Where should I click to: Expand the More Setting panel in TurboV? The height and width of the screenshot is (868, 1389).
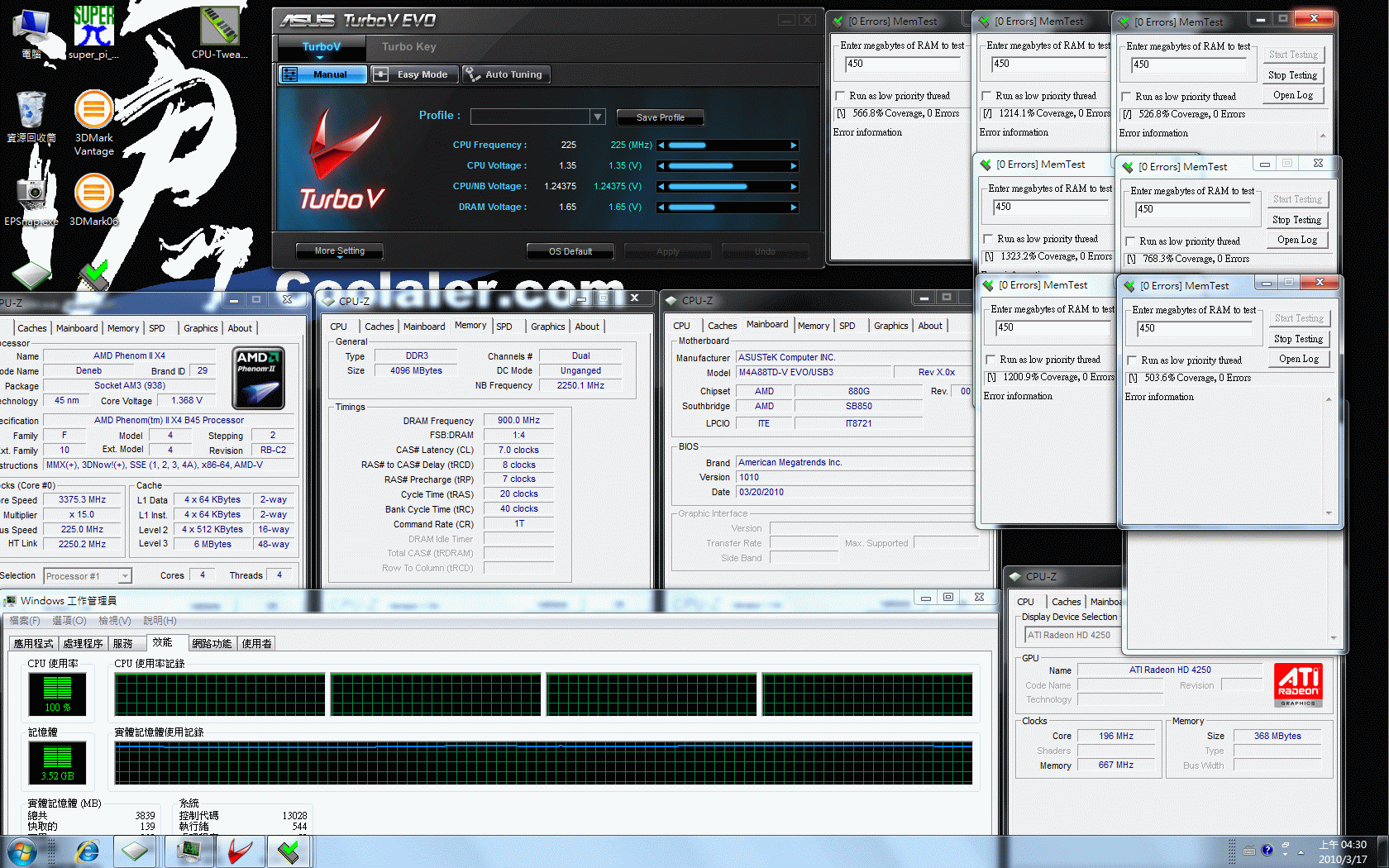tap(339, 250)
